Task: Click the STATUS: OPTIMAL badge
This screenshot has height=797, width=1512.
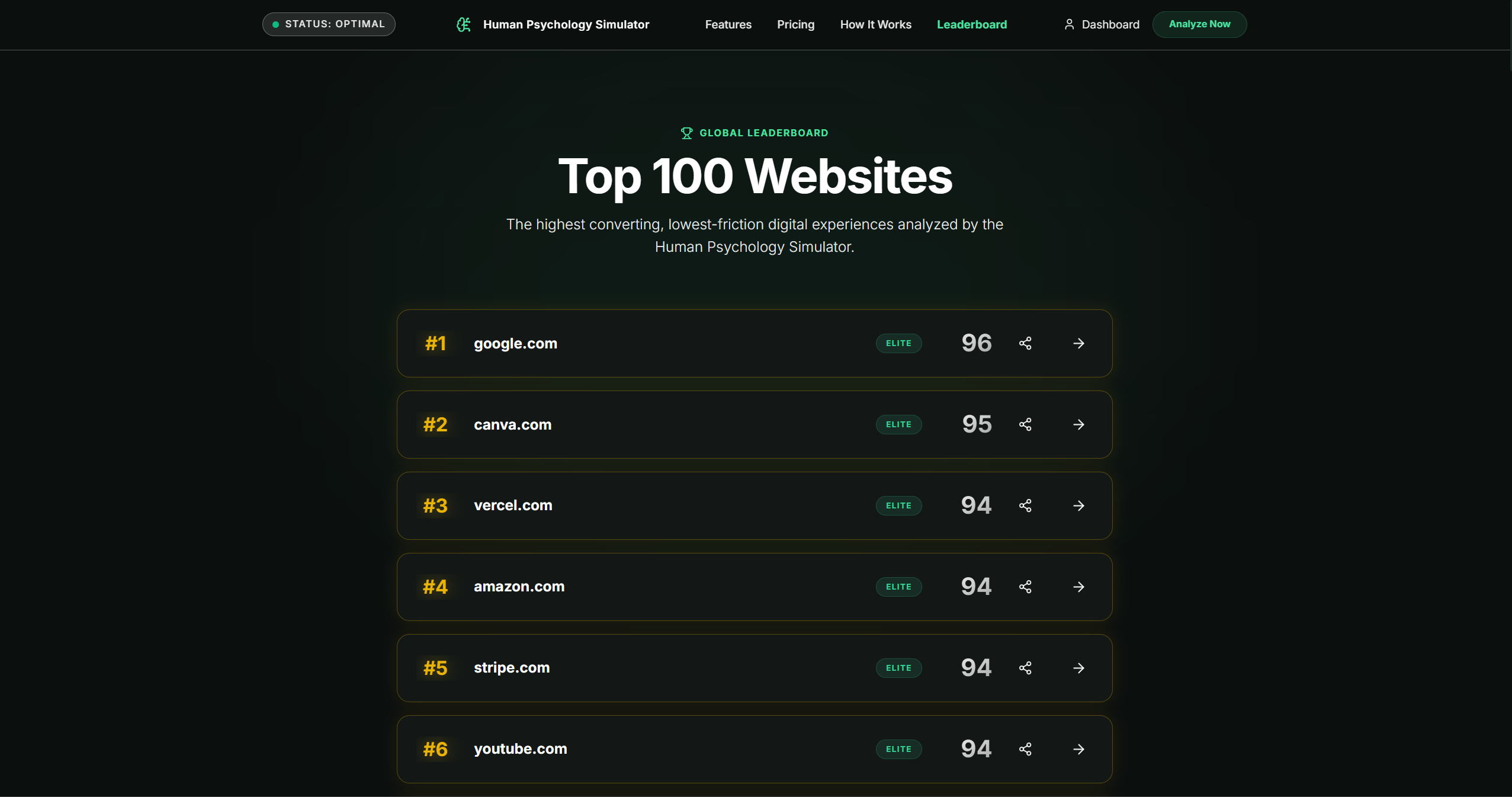Action: click(329, 24)
